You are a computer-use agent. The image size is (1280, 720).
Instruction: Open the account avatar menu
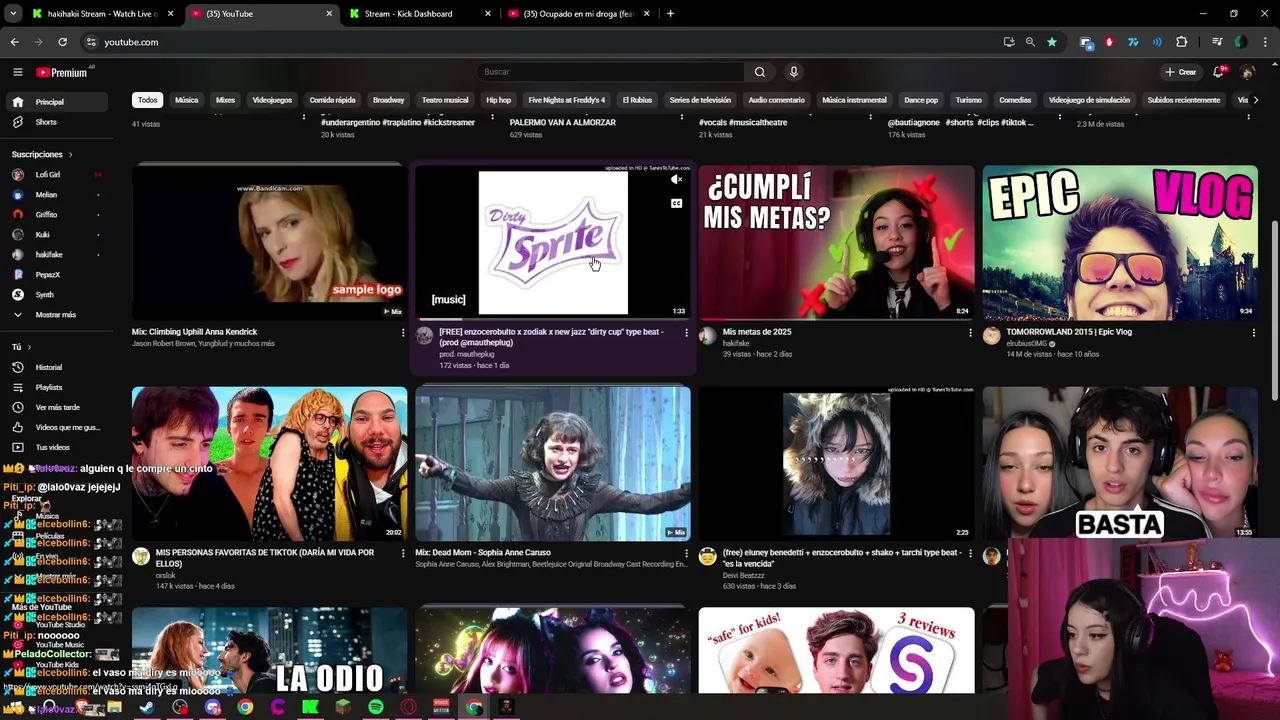click(x=1247, y=72)
